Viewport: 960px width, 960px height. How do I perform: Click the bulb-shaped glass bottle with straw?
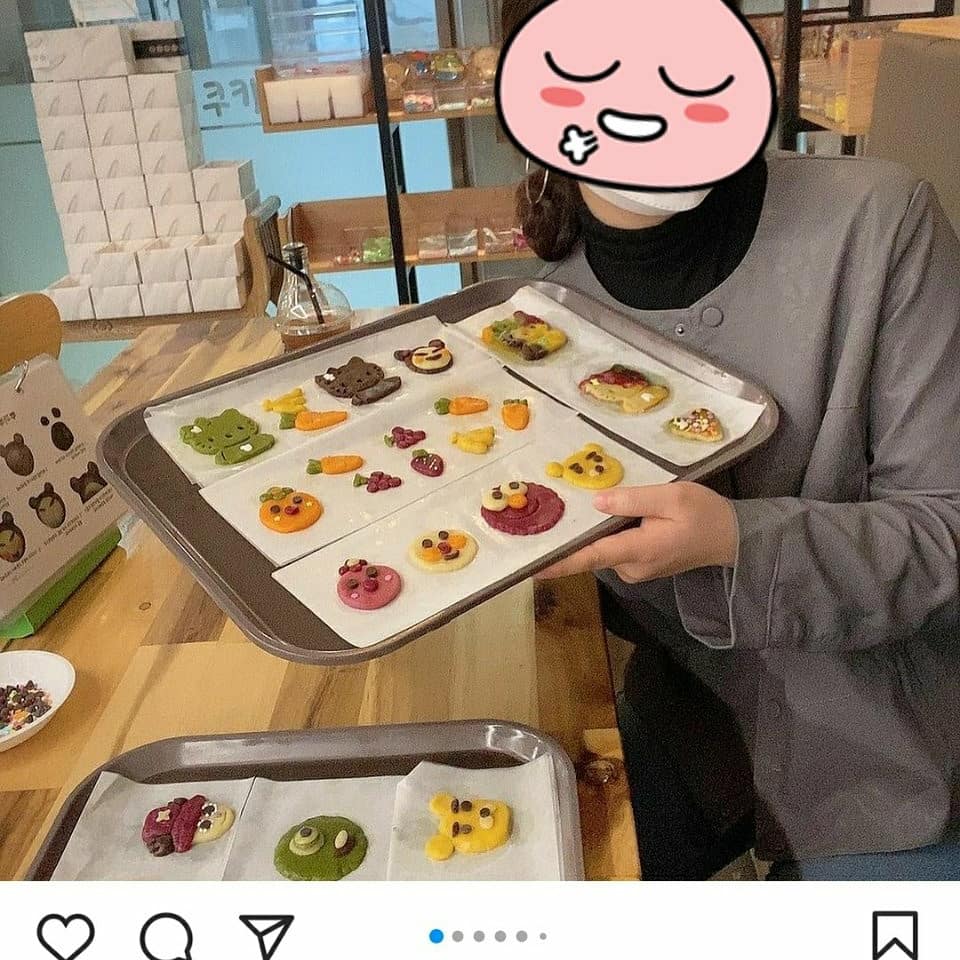click(311, 298)
